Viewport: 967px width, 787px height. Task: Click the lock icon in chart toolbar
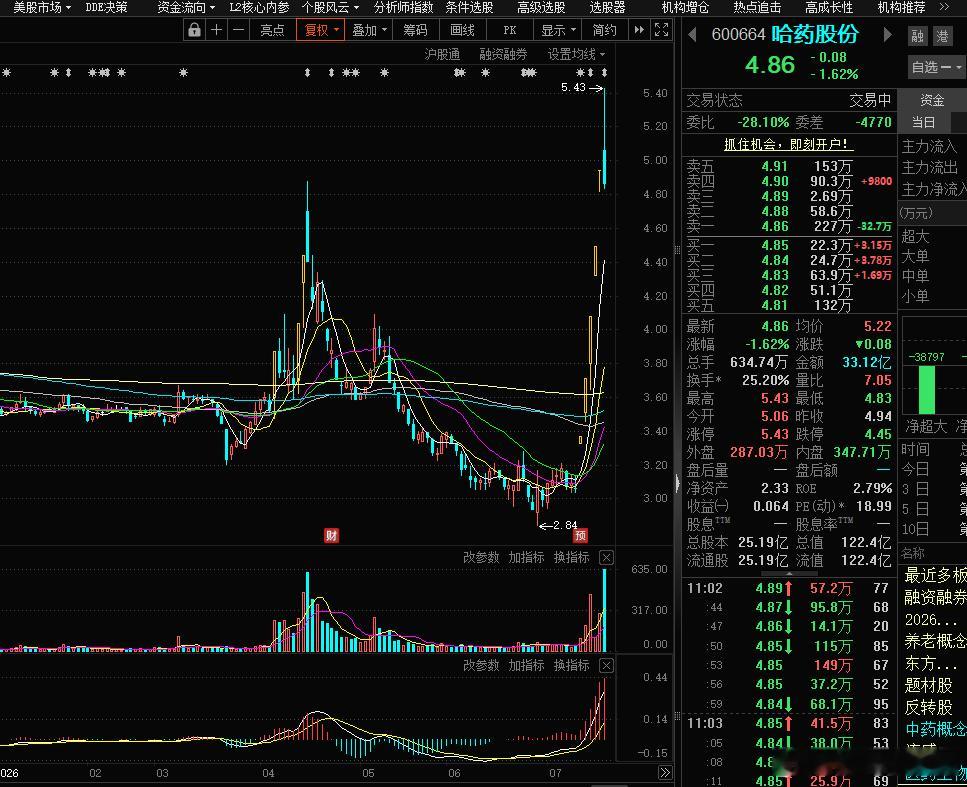click(194, 30)
